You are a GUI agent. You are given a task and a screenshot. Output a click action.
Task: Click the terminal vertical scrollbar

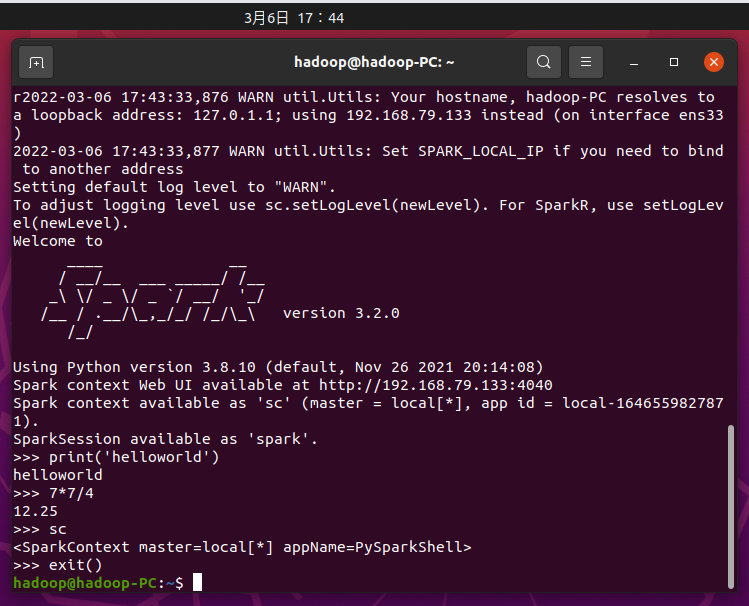(x=730, y=507)
